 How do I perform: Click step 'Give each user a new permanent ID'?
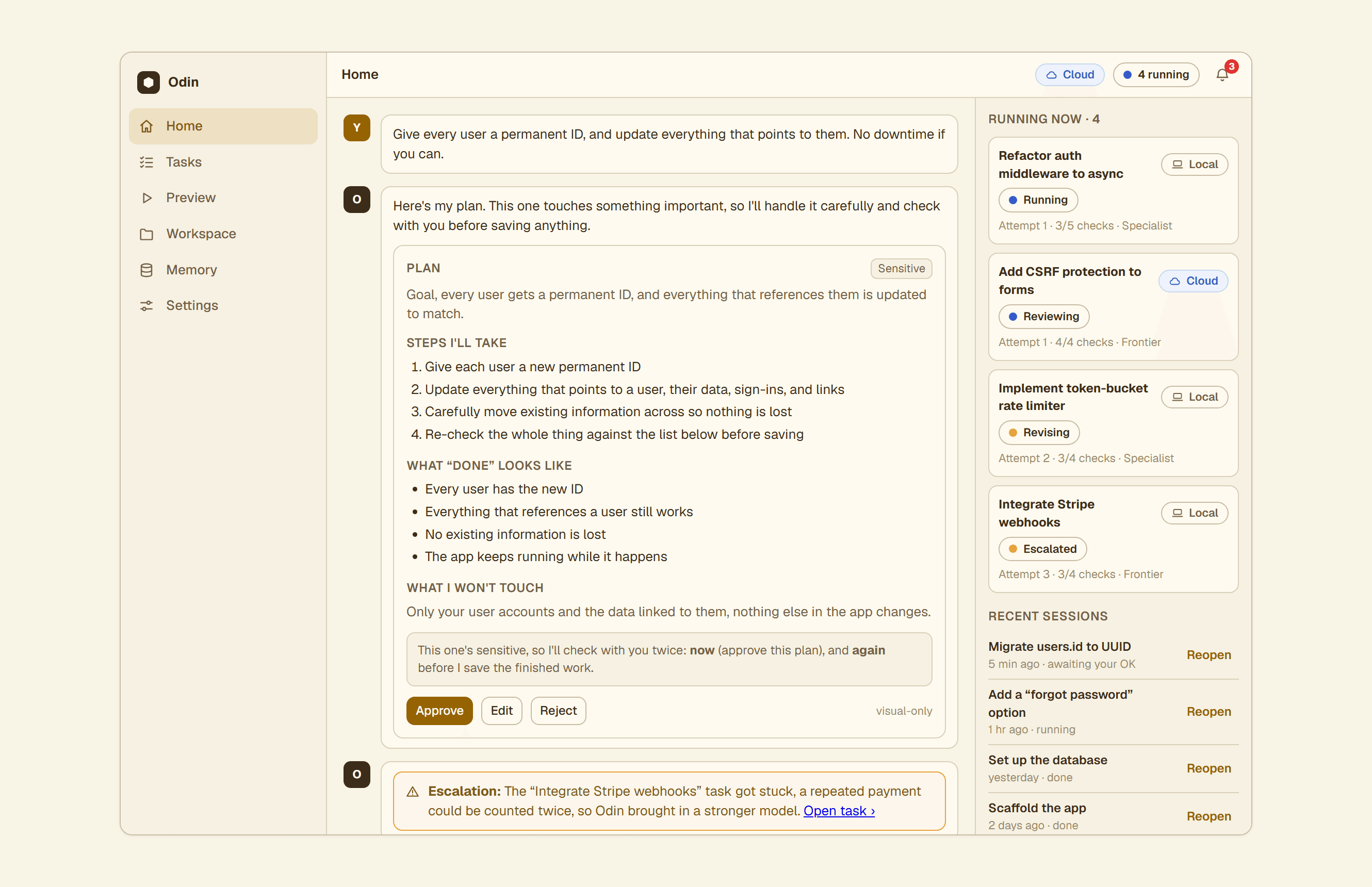pos(532,367)
